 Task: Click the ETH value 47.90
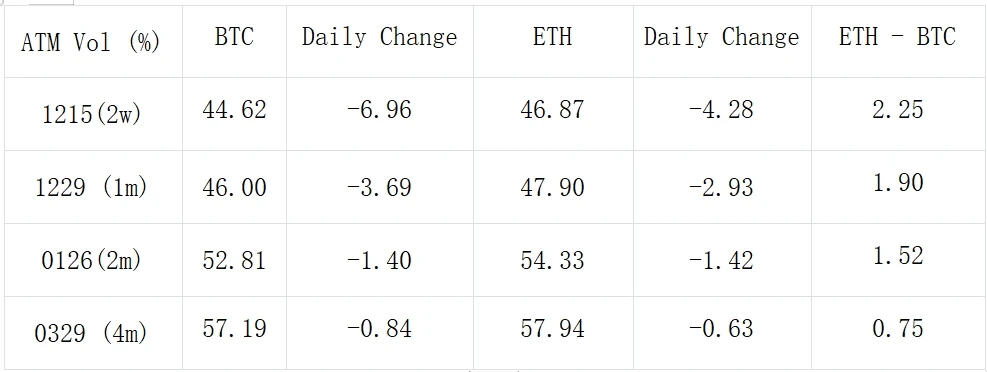(x=552, y=188)
